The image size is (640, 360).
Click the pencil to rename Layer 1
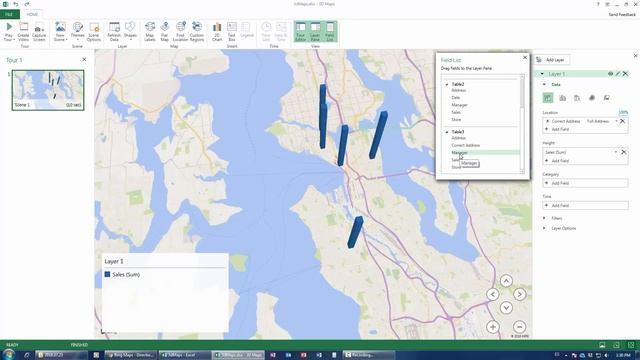click(618, 74)
